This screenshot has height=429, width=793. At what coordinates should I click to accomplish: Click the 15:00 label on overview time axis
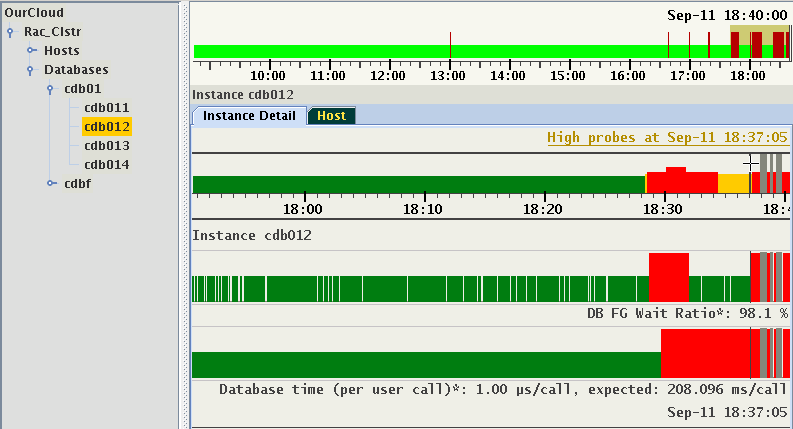click(568, 76)
